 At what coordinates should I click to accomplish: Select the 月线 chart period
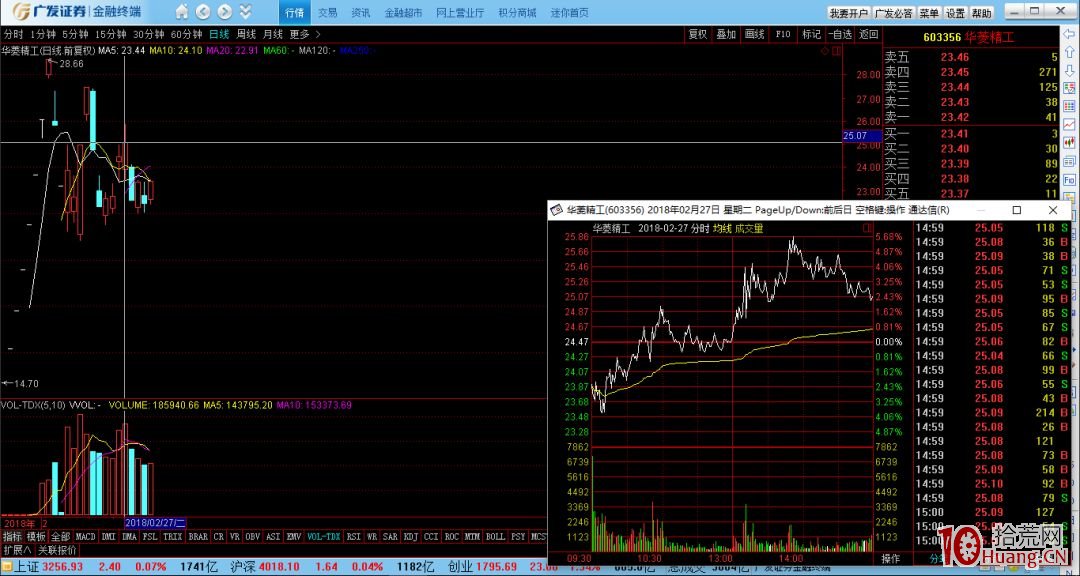coord(273,34)
